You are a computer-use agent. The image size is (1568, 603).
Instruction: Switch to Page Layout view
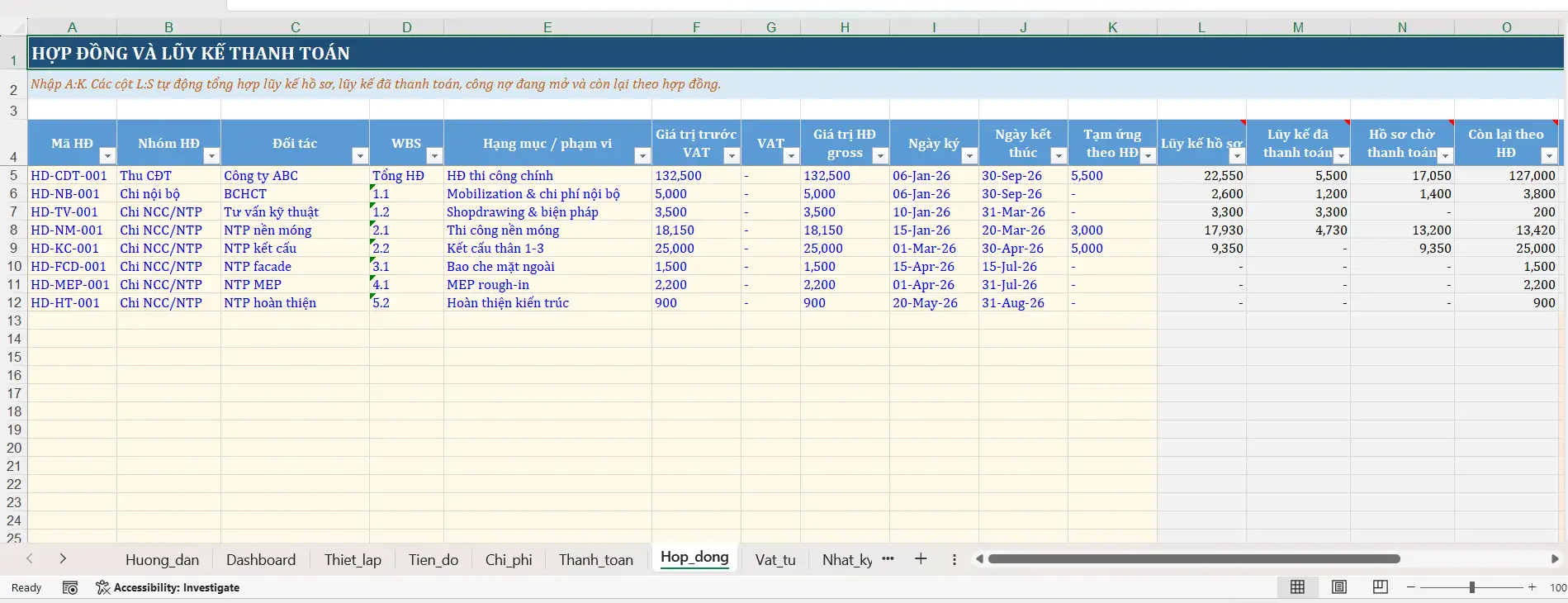[x=1339, y=587]
